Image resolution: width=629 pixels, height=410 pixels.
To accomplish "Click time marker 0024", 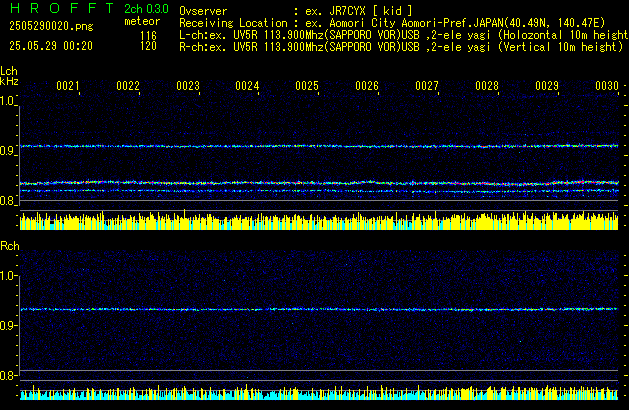I will (247, 86).
